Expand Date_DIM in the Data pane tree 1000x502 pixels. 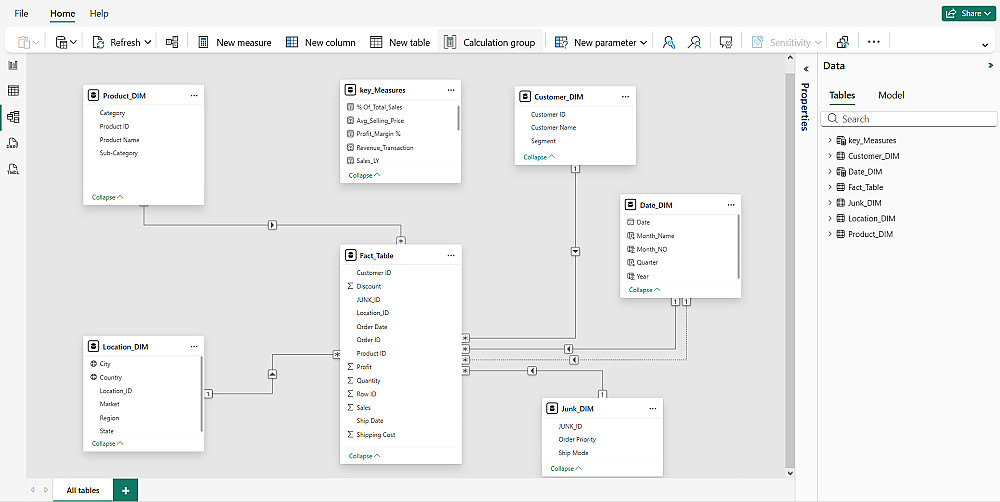click(830, 172)
